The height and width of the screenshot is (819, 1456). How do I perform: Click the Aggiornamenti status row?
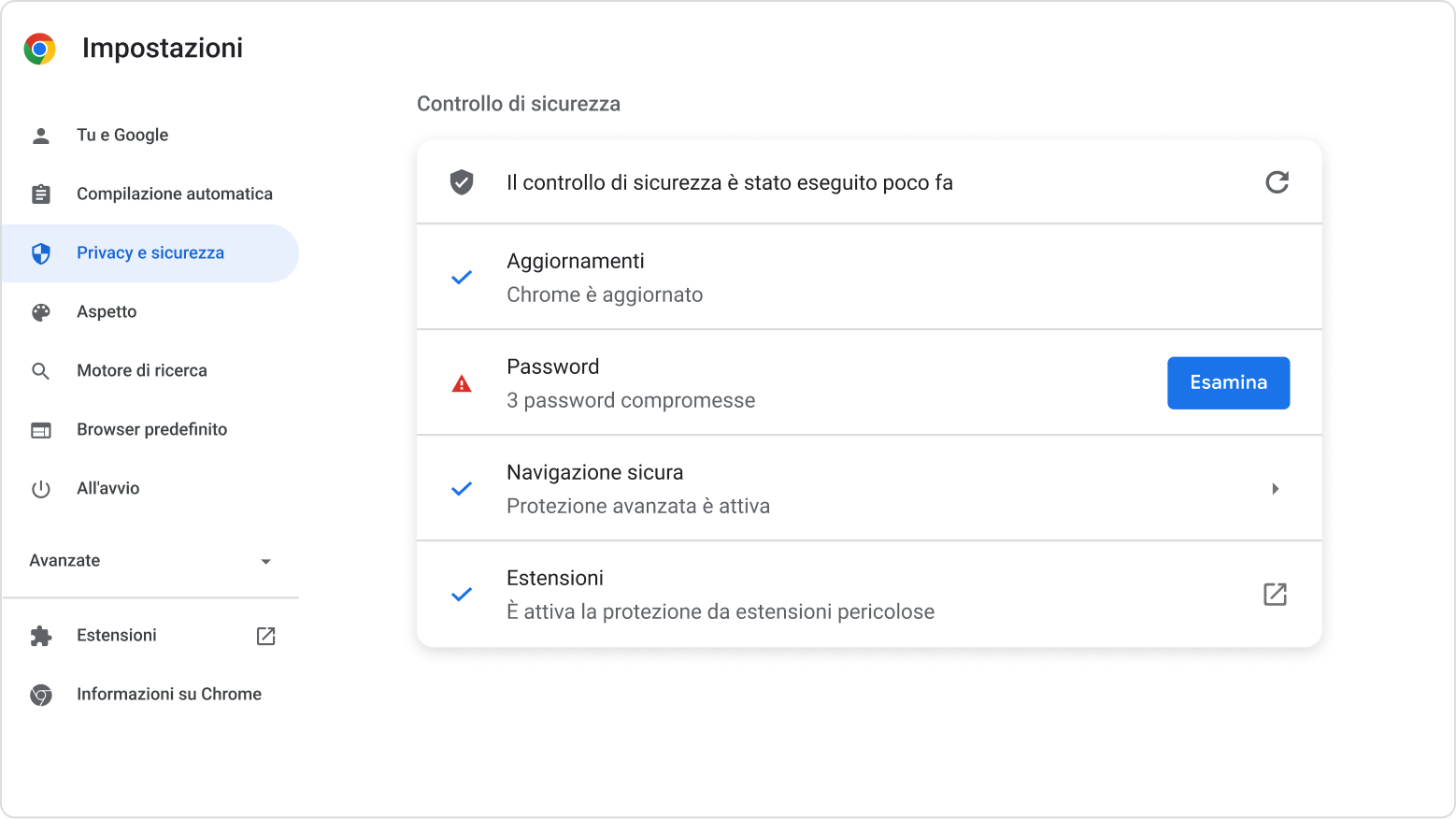(868, 278)
